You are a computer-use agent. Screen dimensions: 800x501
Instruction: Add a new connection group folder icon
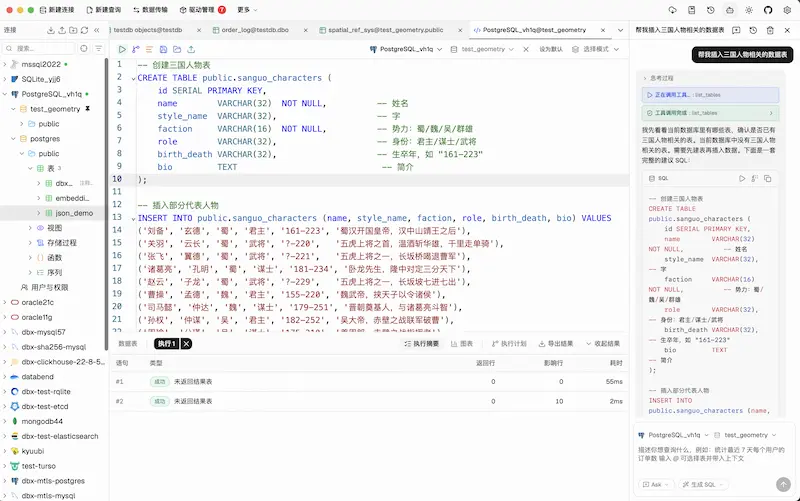73,30
